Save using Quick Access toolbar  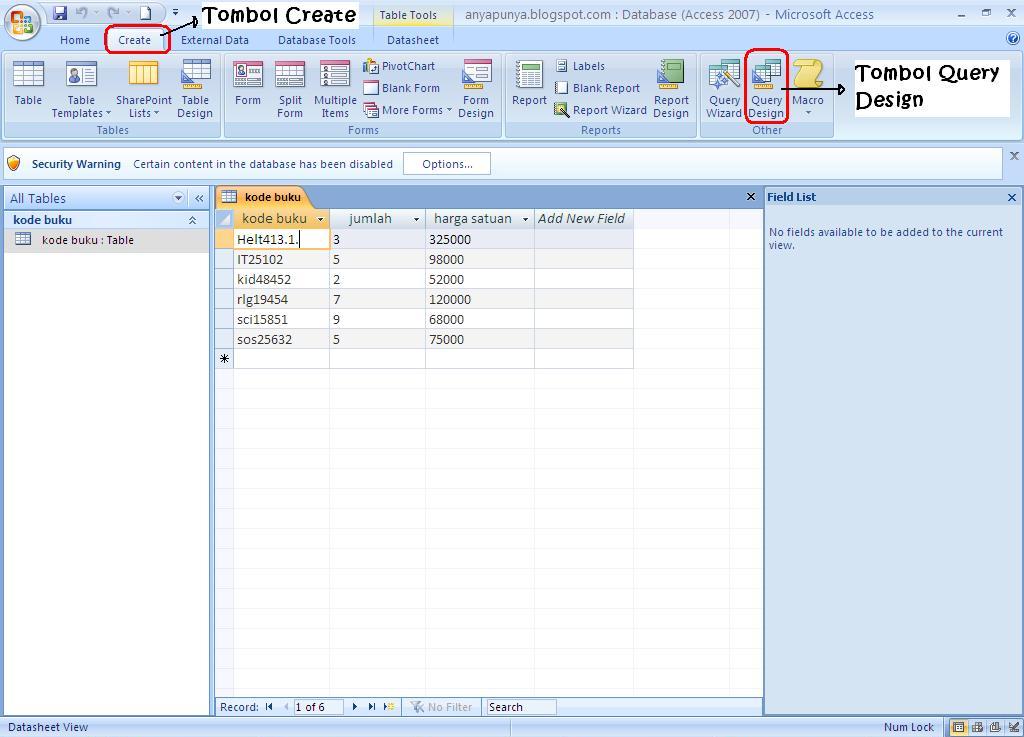(x=60, y=13)
